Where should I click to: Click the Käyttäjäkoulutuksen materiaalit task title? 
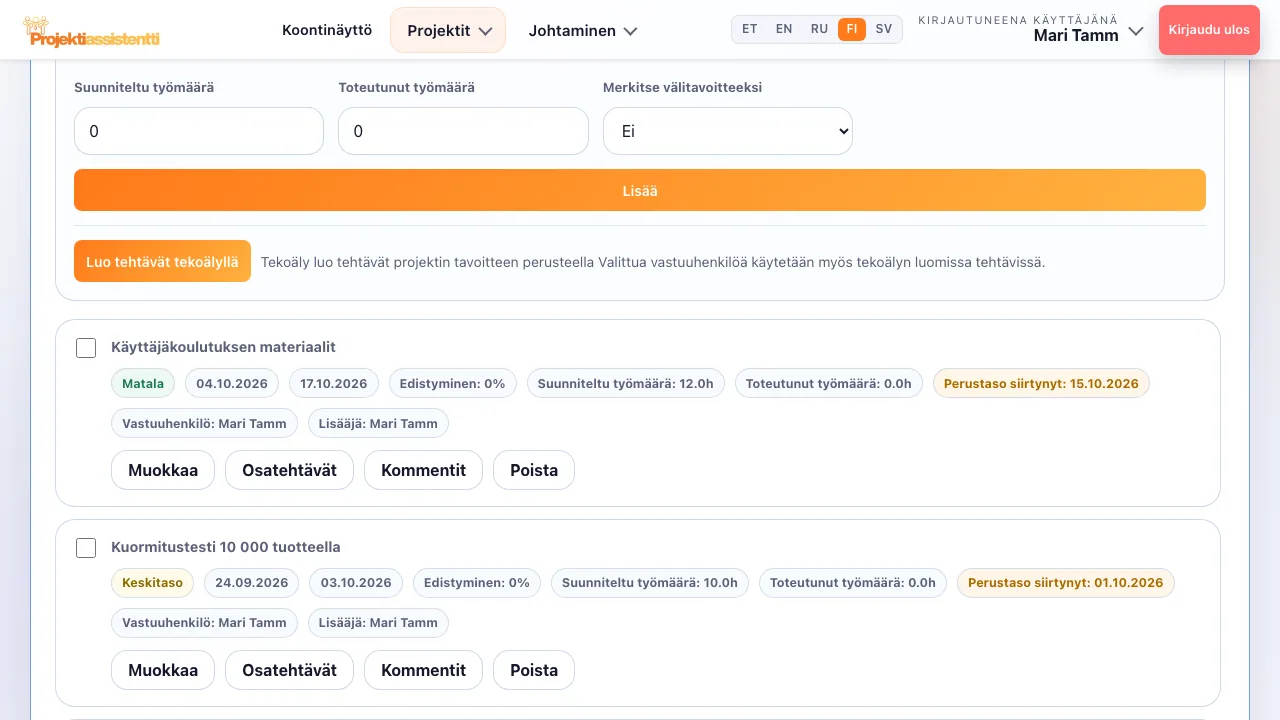224,347
